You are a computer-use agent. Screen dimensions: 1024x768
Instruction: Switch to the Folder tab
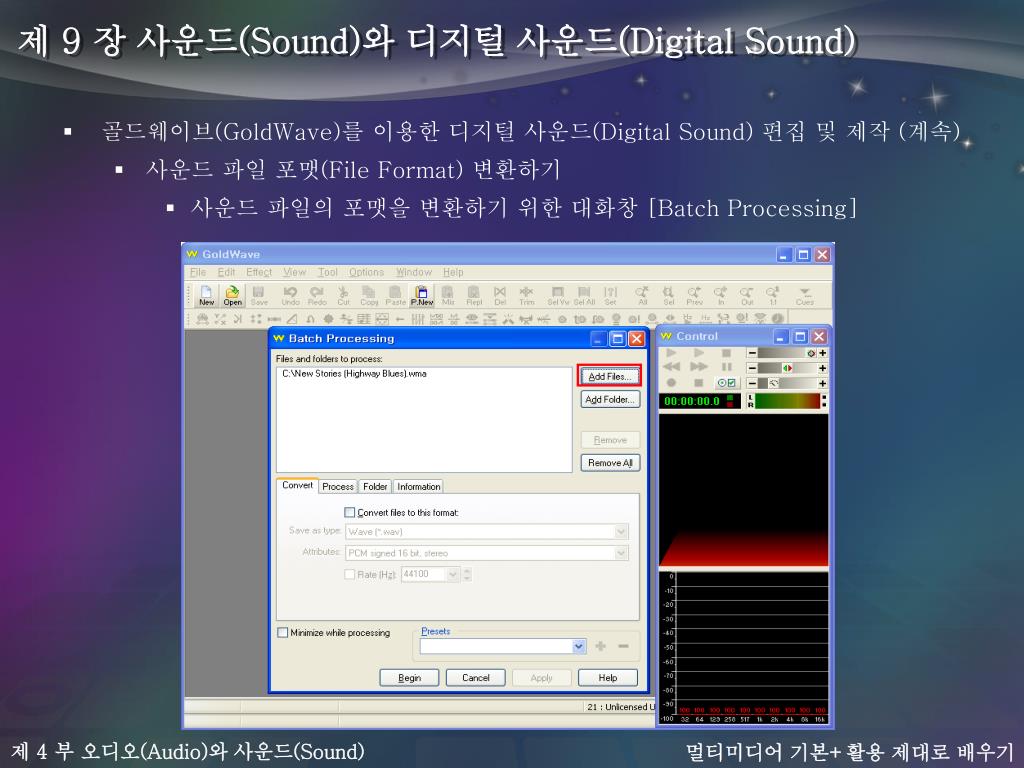tap(375, 487)
